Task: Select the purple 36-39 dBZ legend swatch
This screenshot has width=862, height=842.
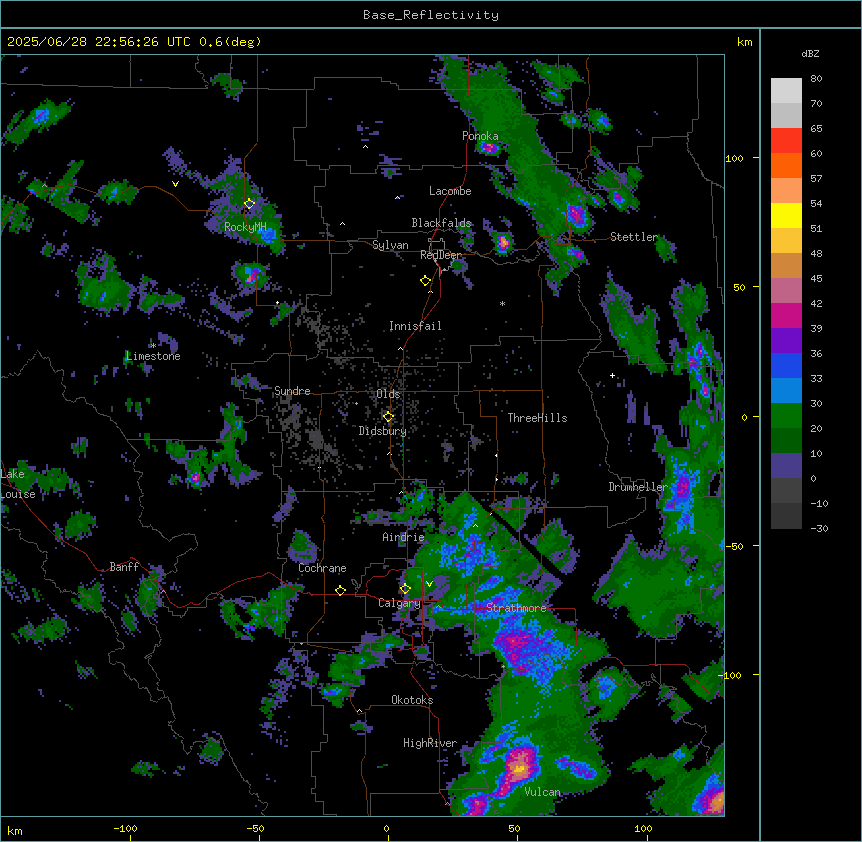Action: click(786, 340)
